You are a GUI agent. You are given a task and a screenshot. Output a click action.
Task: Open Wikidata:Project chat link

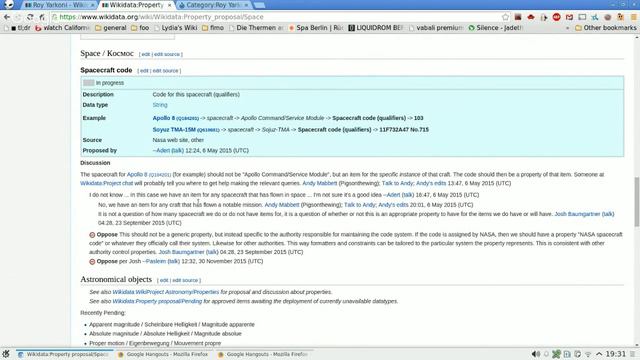coord(107,183)
